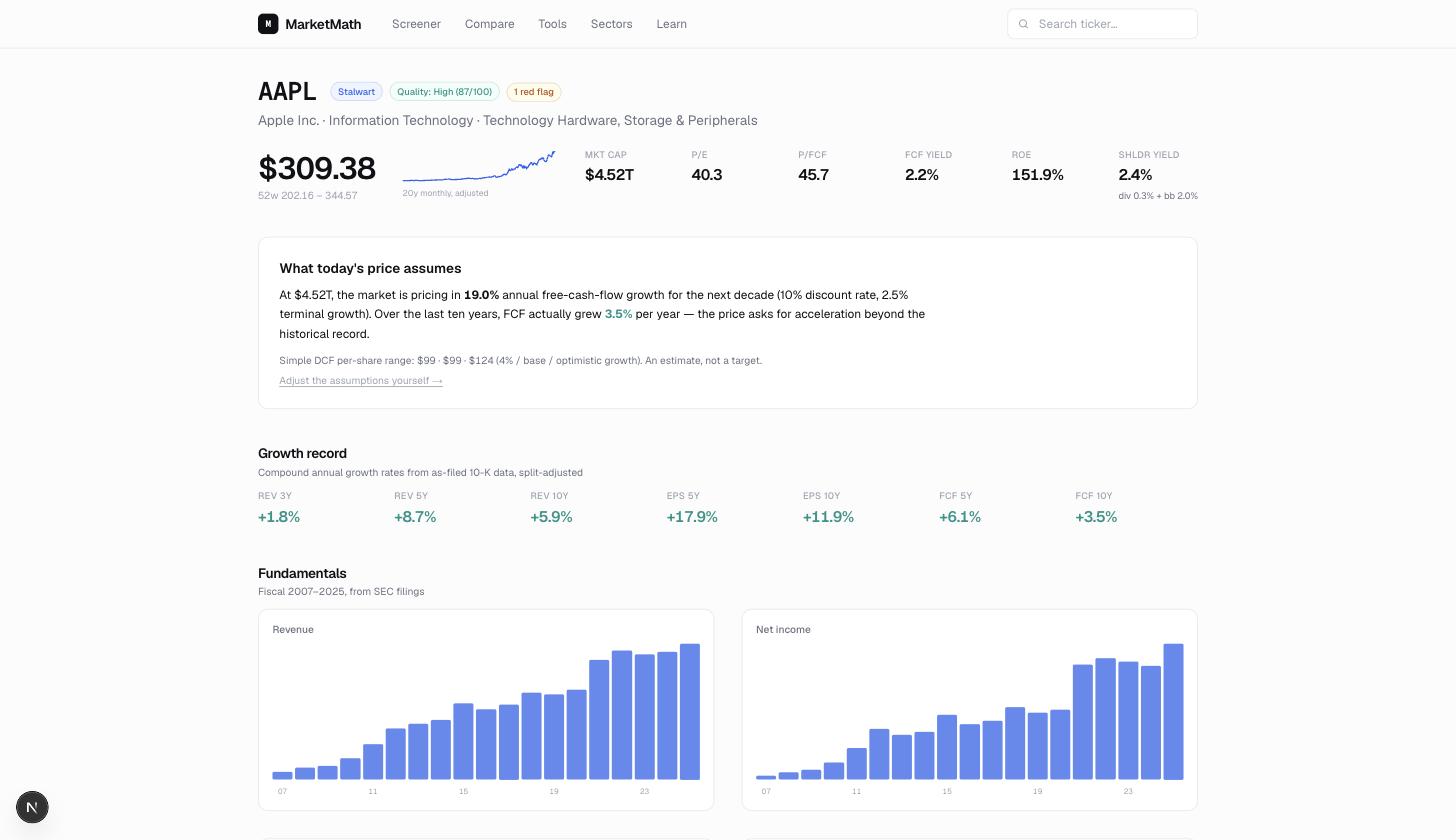
Task: Click the EPS 10Y value +11.9%
Action: click(828, 517)
